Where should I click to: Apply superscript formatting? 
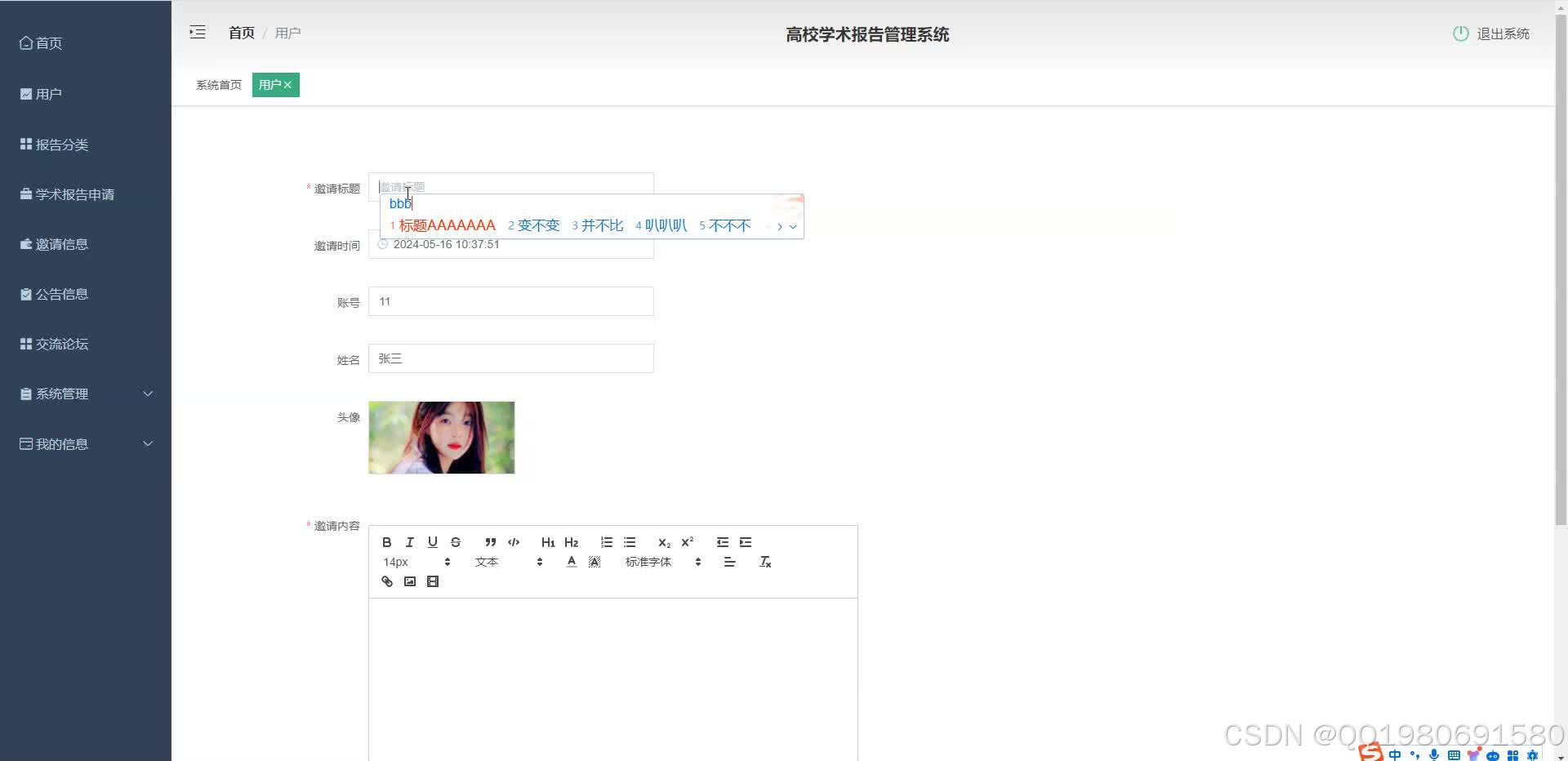coord(687,541)
